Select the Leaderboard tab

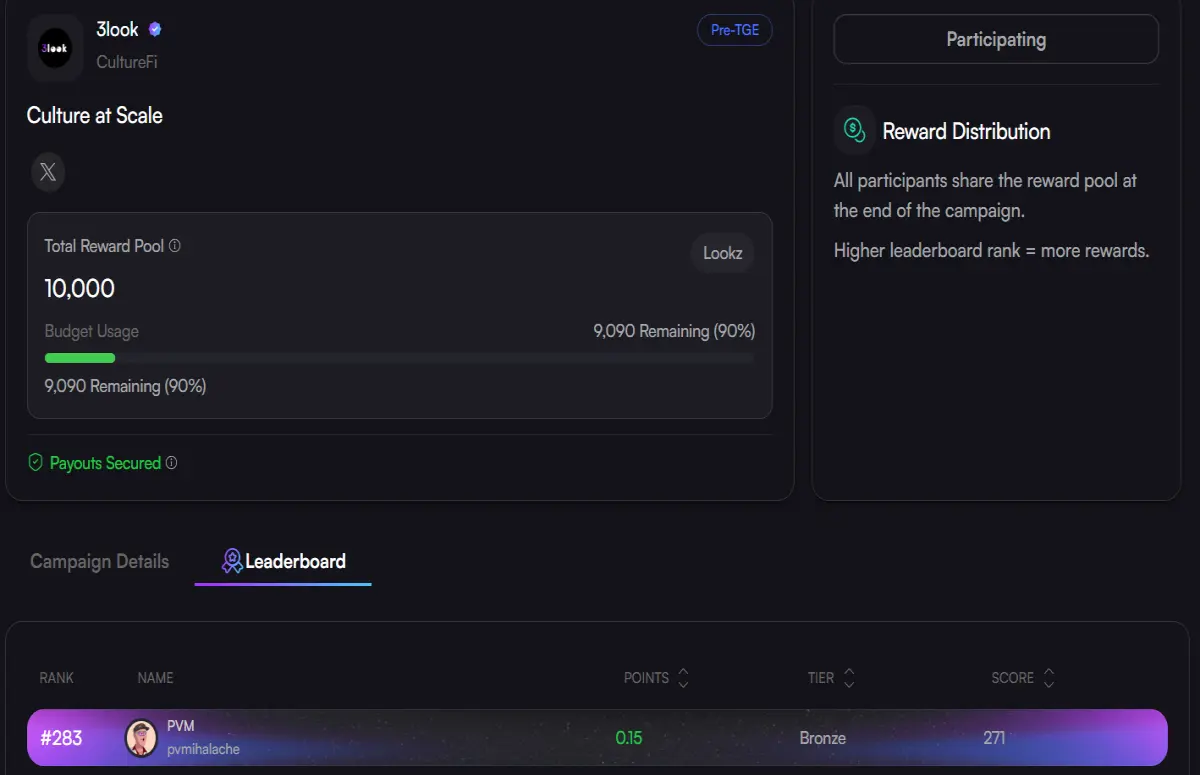coord(283,561)
